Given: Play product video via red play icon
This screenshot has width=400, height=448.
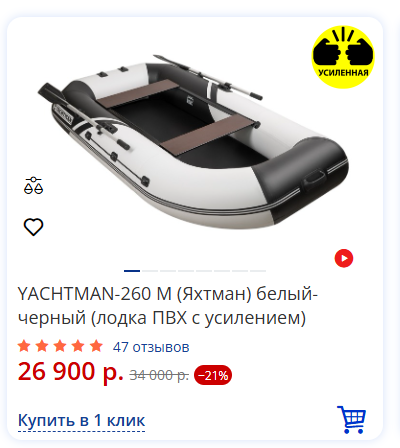Looking at the screenshot, I should (x=344, y=258).
